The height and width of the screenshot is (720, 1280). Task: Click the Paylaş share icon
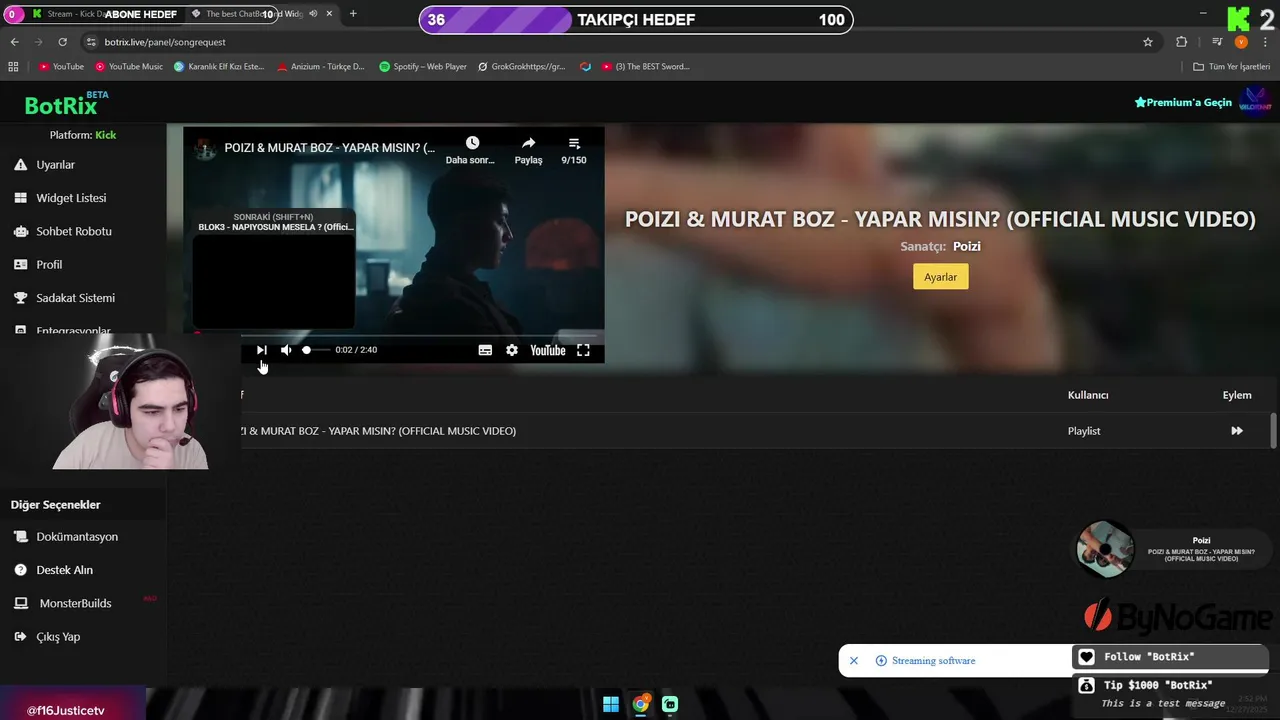pyautogui.click(x=528, y=144)
